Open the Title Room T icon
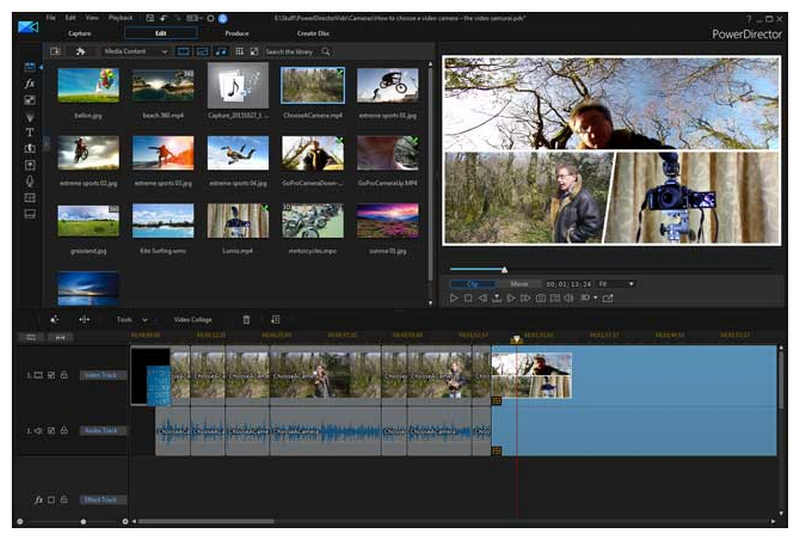The image size is (800, 540). coord(30,132)
